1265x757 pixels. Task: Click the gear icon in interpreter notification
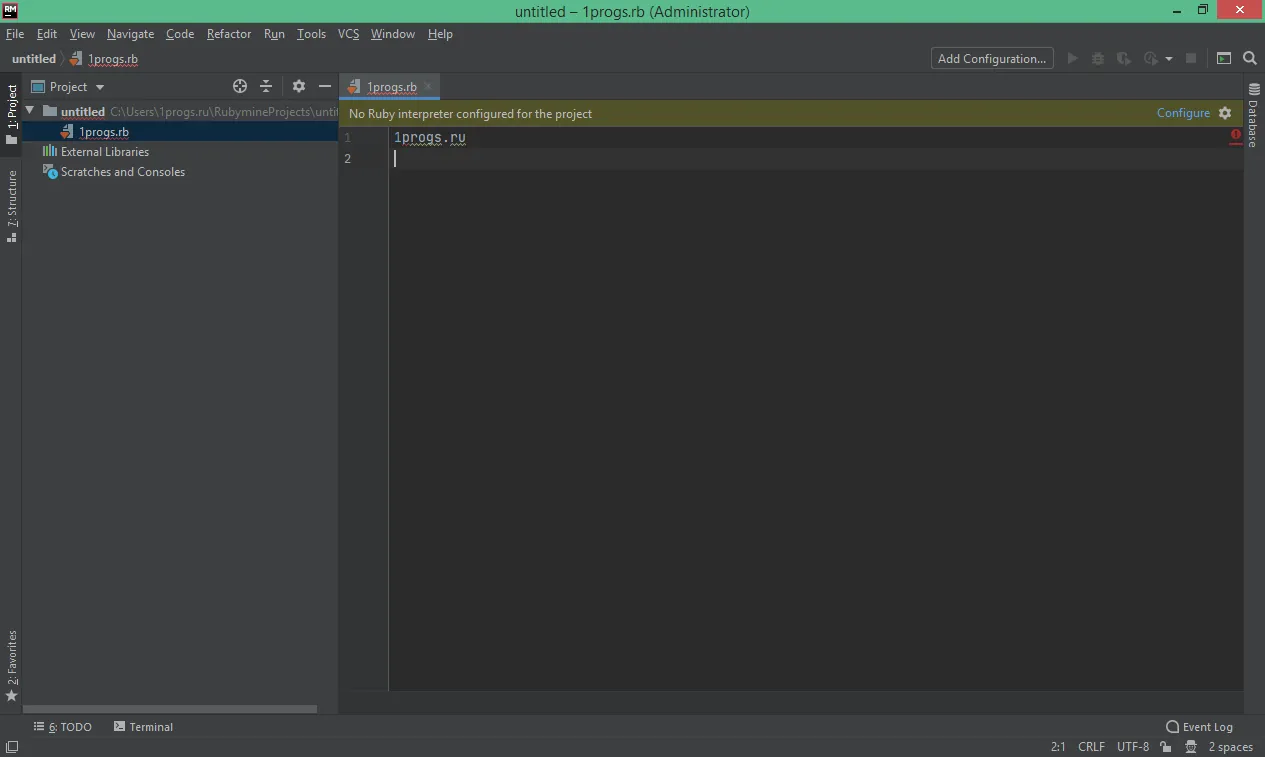click(1225, 113)
